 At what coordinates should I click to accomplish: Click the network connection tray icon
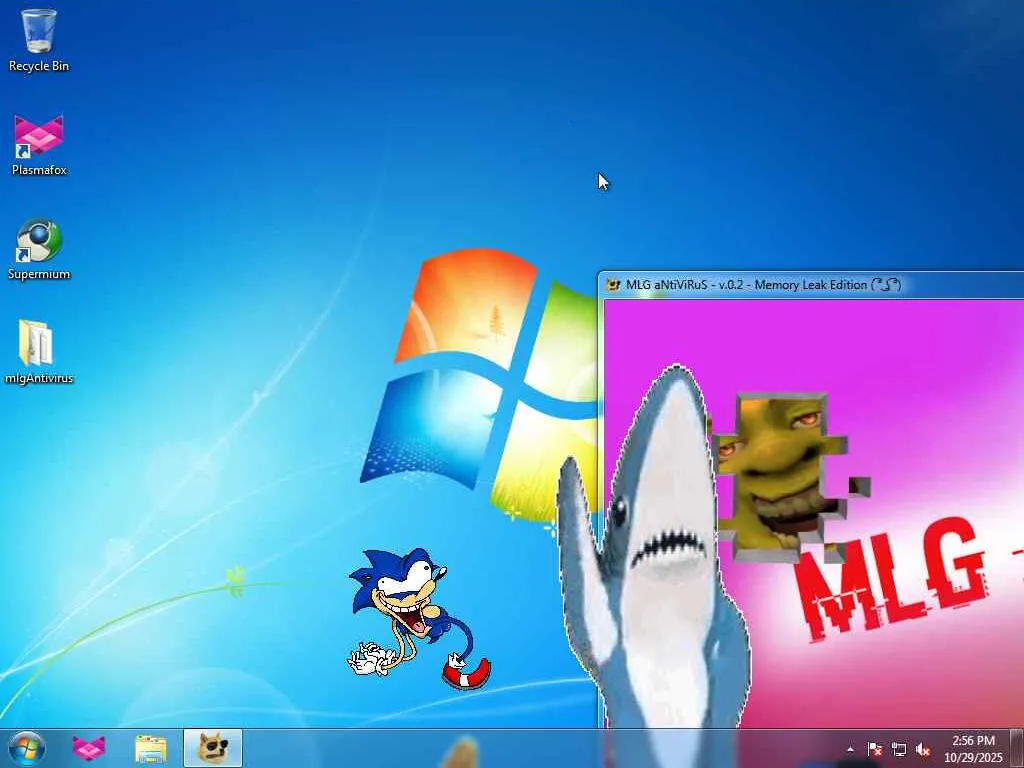pos(899,749)
